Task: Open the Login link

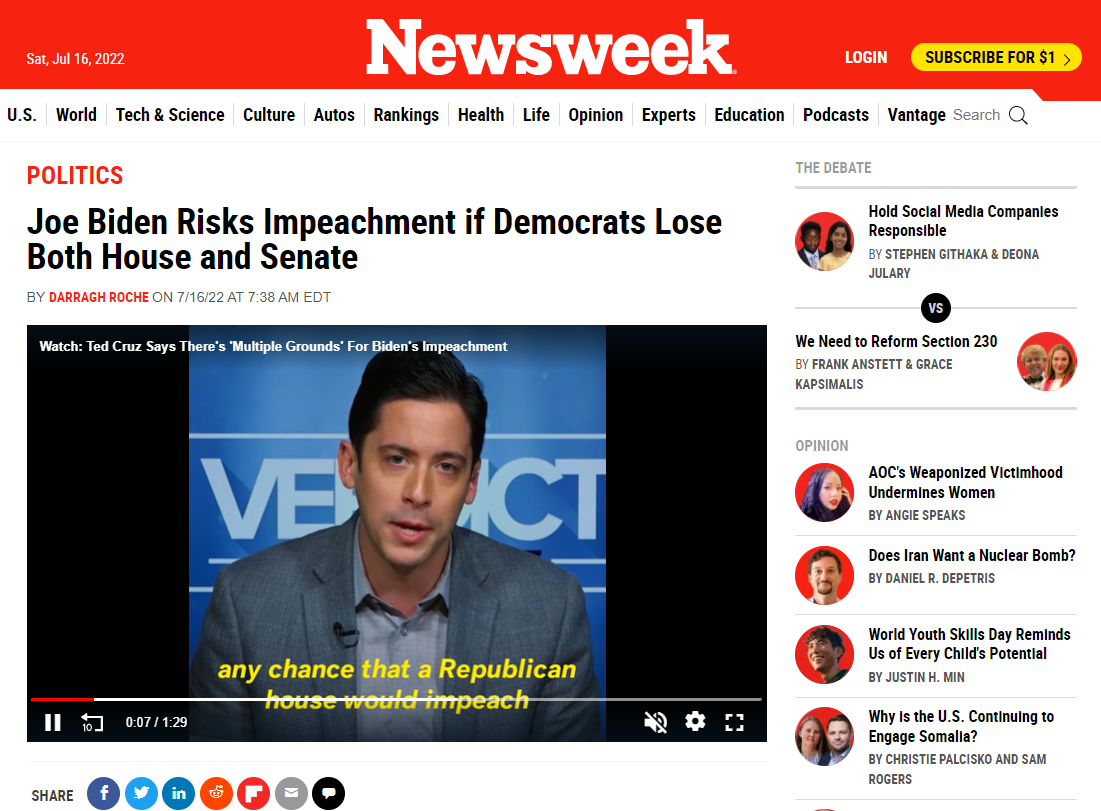Action: pos(866,58)
